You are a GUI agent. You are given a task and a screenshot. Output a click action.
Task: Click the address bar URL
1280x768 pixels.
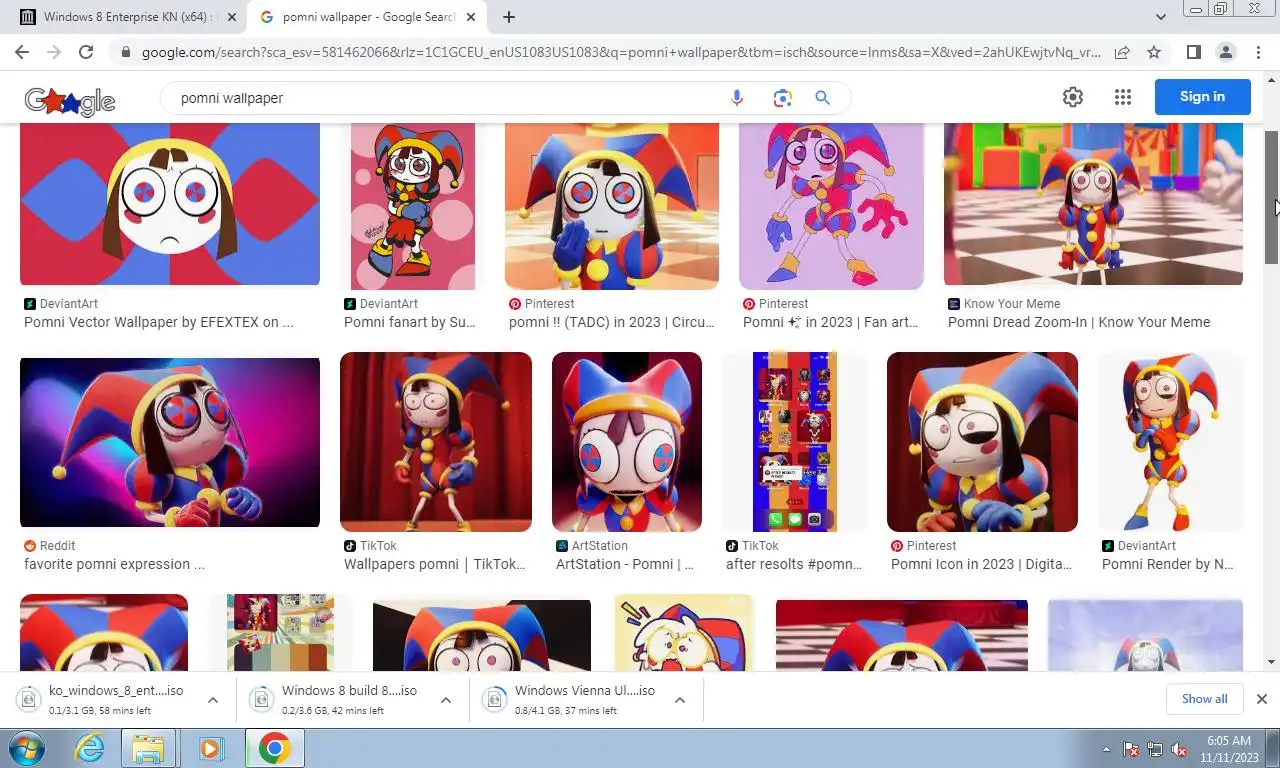tap(620, 52)
